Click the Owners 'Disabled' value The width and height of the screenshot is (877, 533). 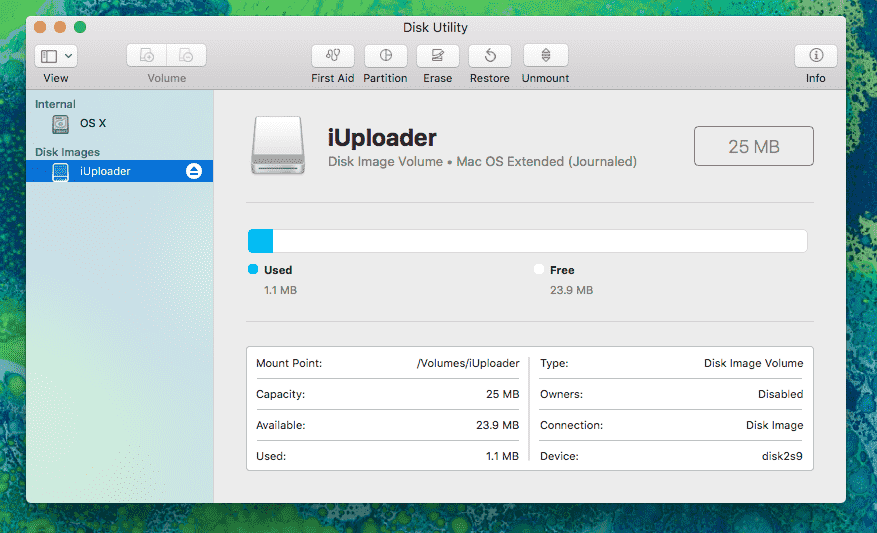coord(781,394)
